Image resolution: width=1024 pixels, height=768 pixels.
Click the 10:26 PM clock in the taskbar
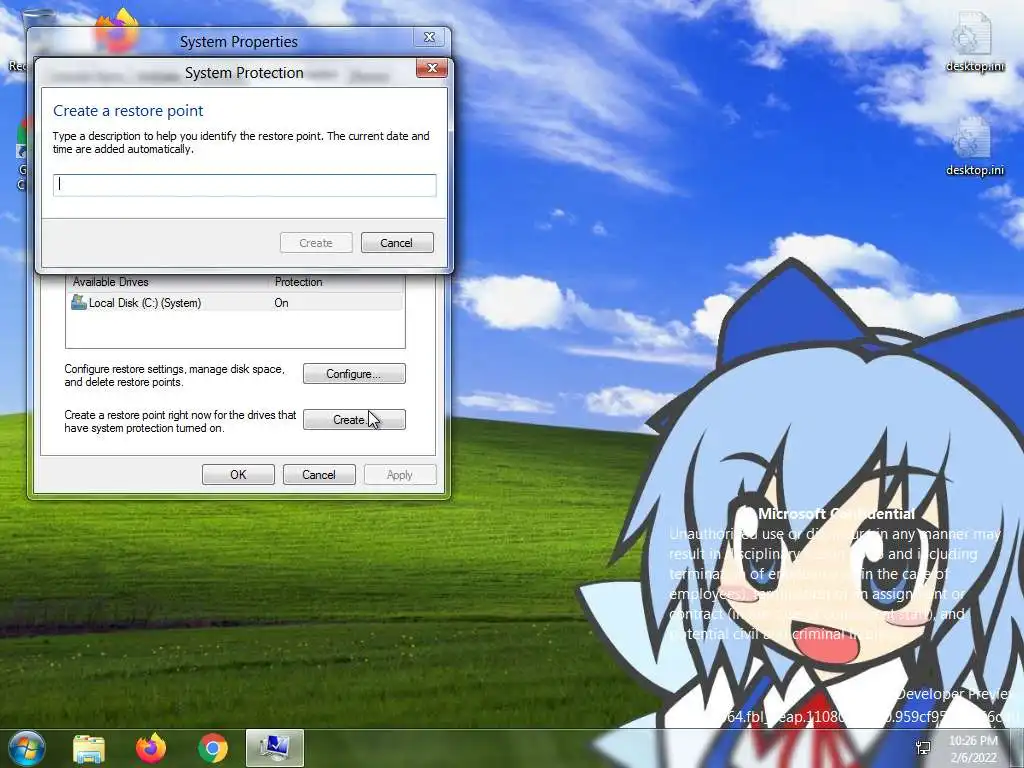[x=973, y=749]
